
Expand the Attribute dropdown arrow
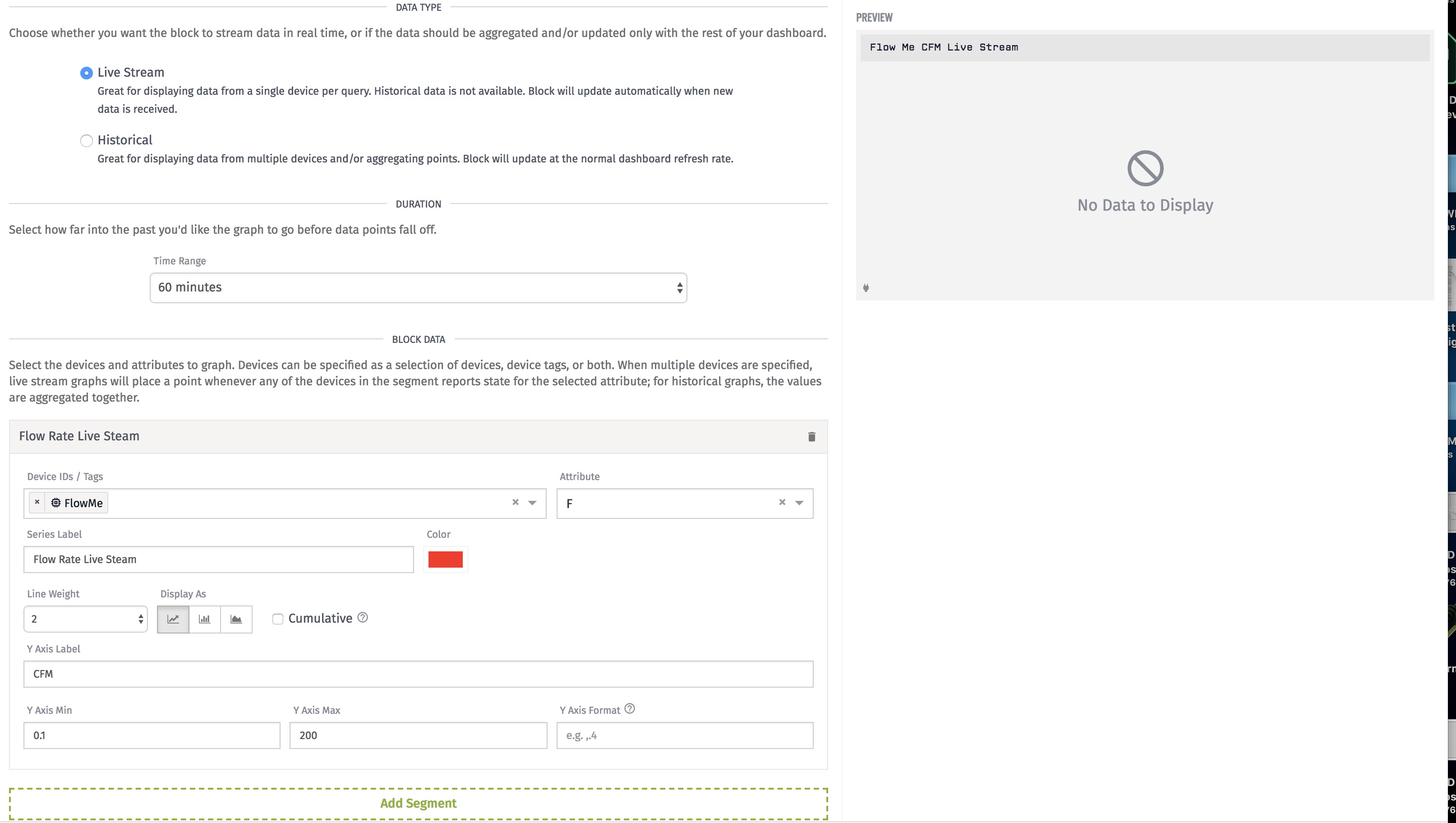tap(799, 503)
